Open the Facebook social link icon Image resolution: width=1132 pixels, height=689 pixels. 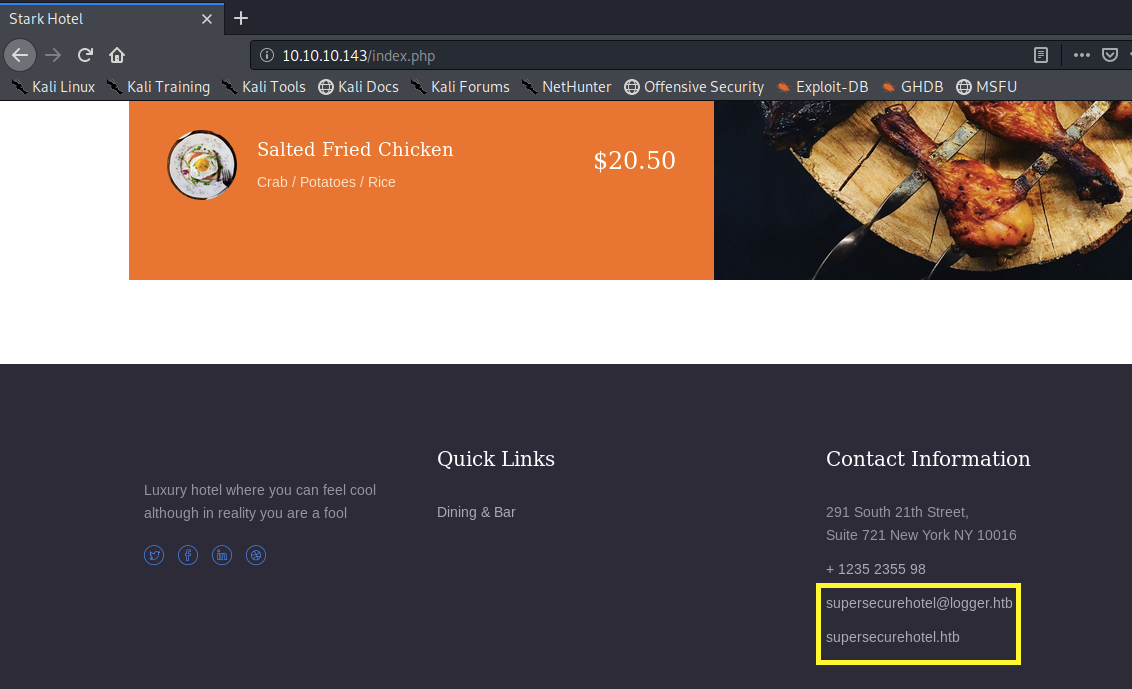(188, 555)
